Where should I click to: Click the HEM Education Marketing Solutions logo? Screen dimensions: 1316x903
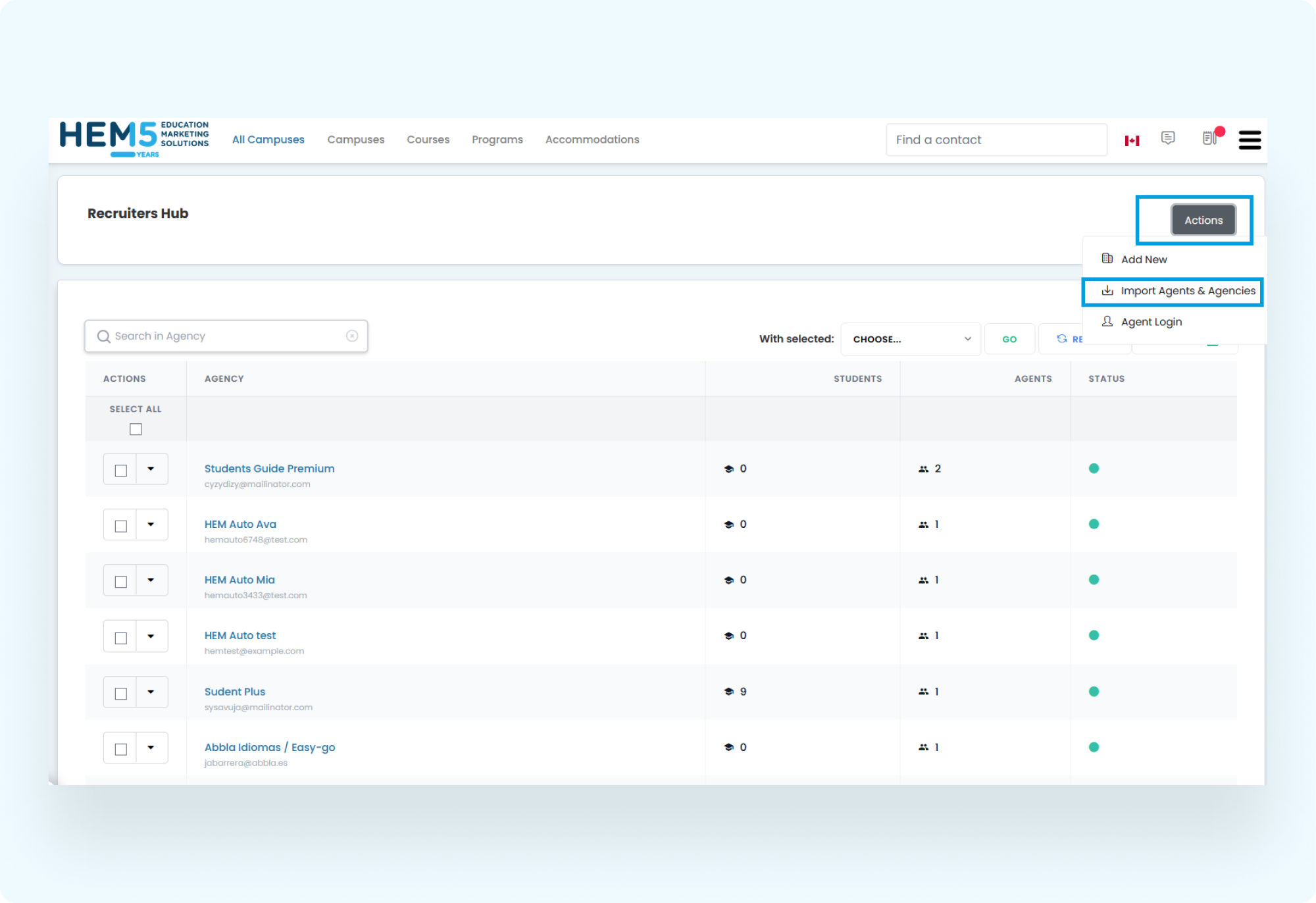tap(134, 139)
